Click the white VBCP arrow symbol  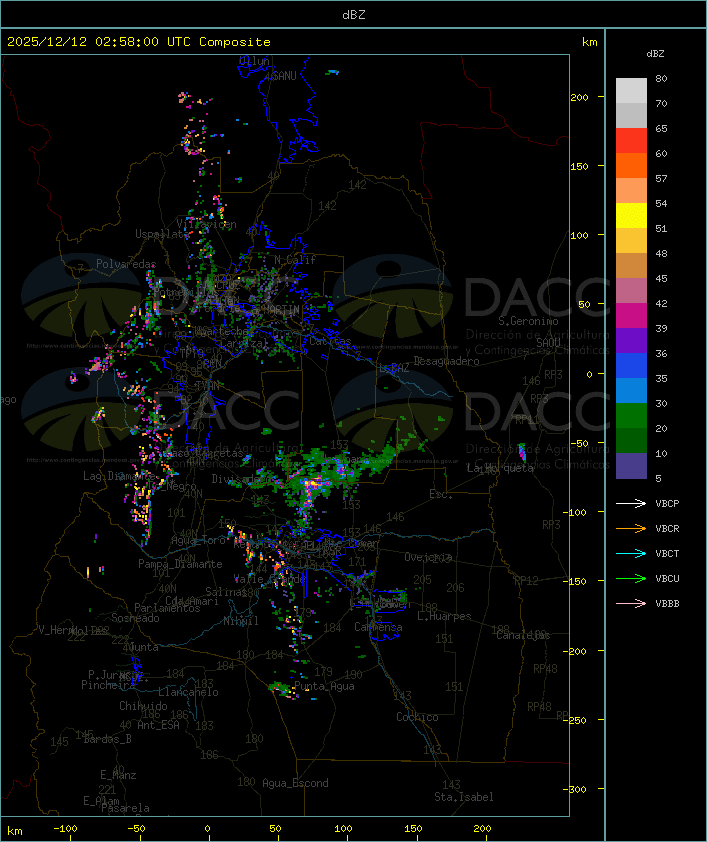pos(631,503)
